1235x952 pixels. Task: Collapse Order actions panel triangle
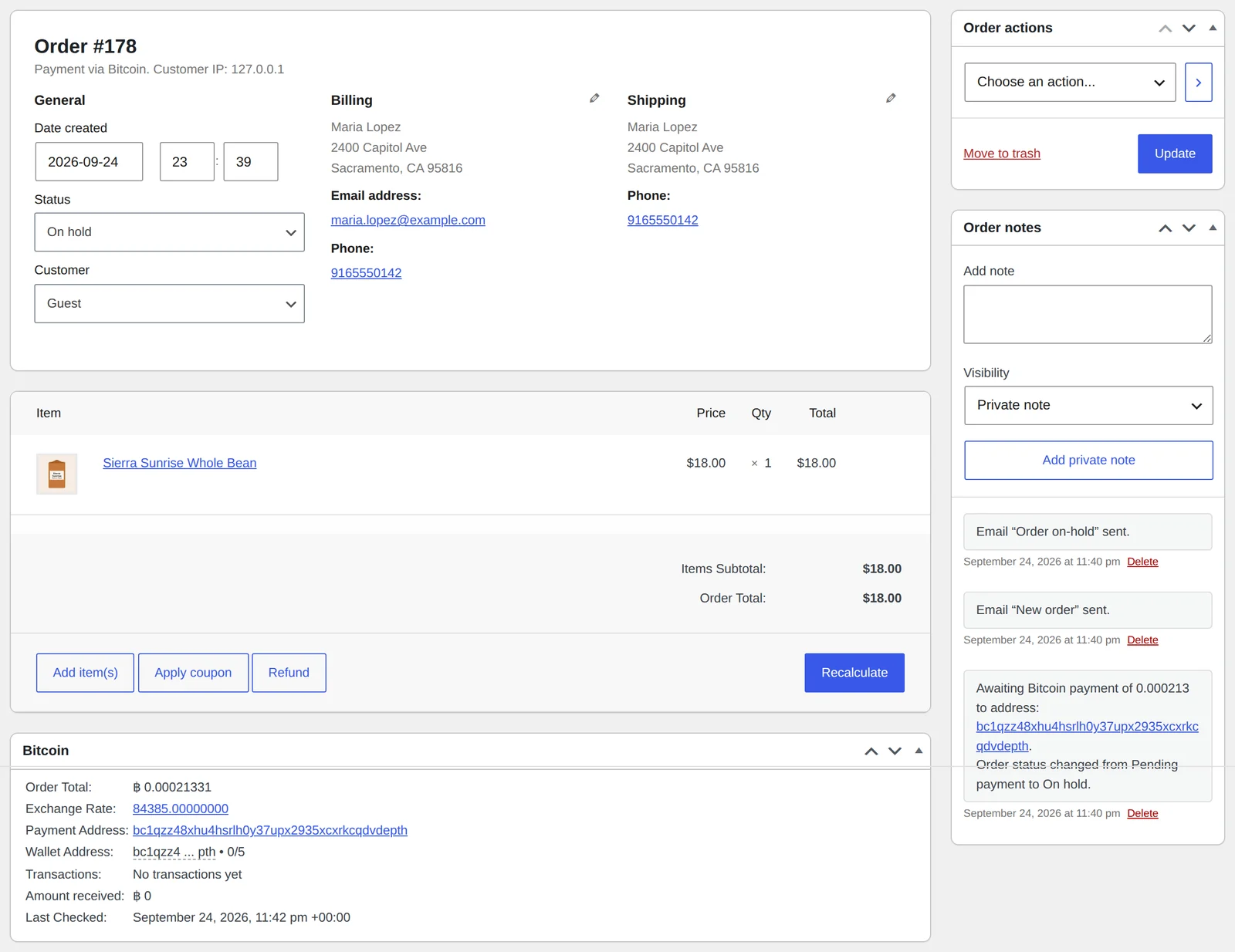pos(1213,28)
